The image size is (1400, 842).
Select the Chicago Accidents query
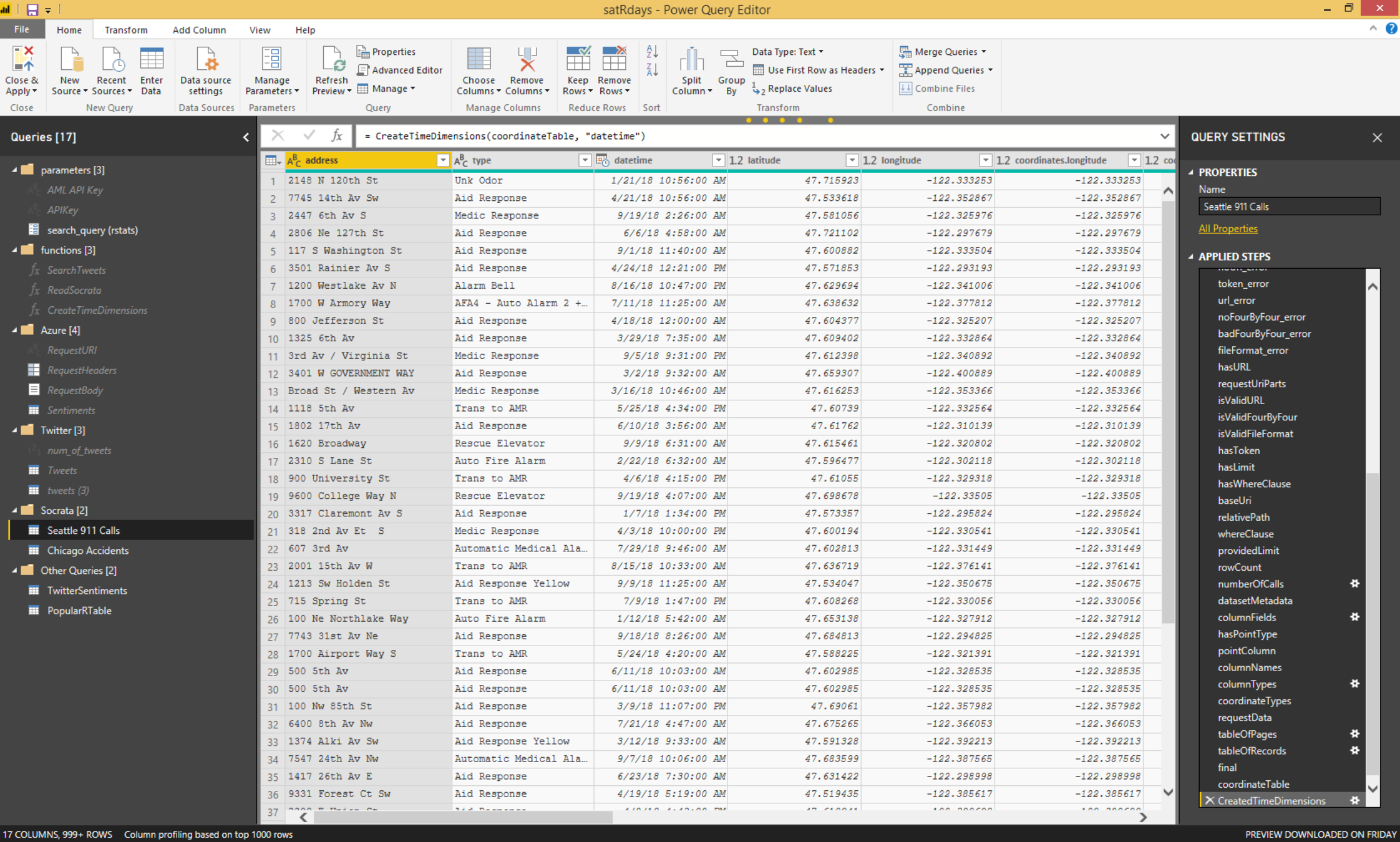click(87, 550)
